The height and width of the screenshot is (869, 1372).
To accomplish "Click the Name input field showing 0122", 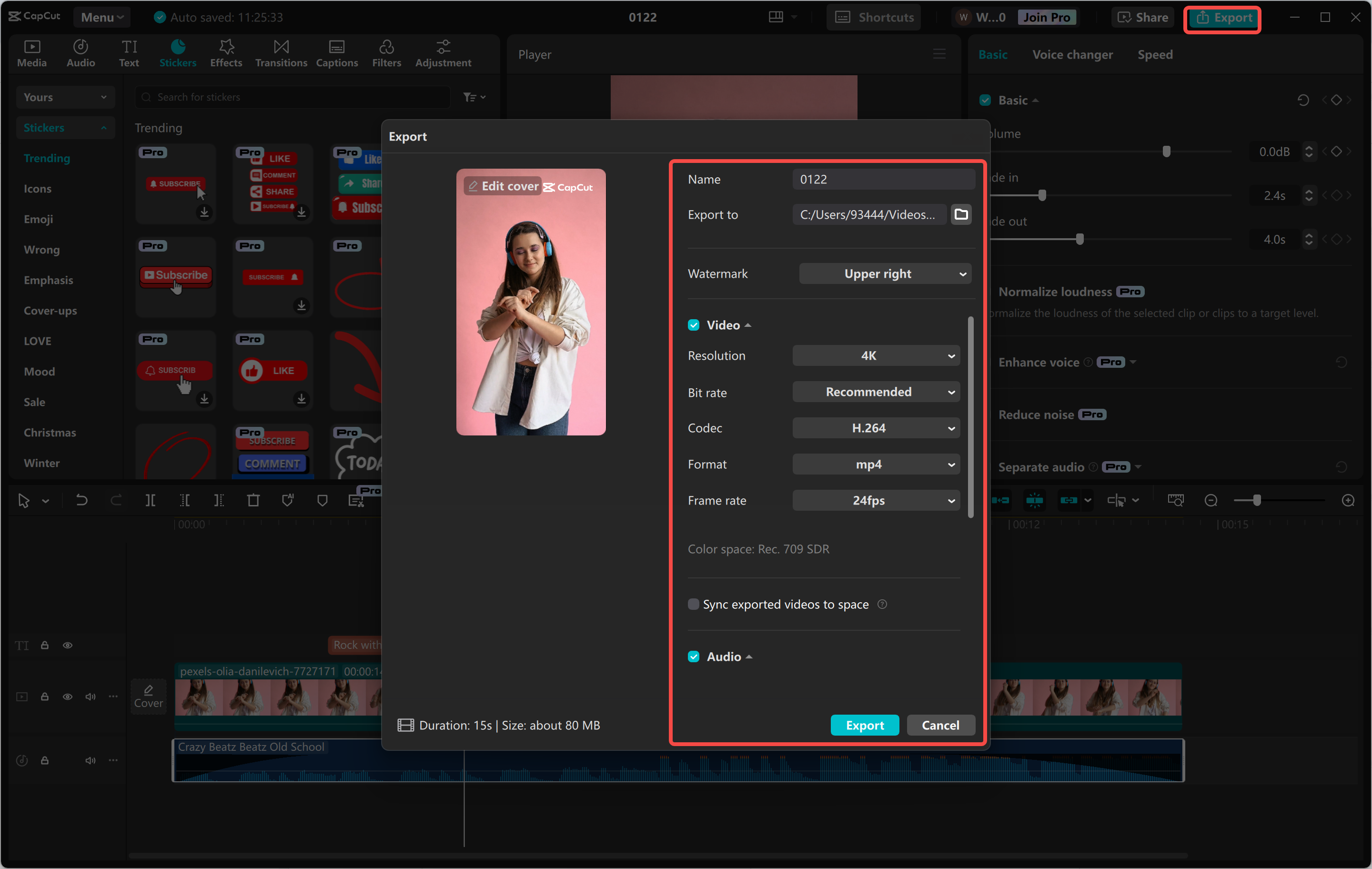I will coord(883,180).
